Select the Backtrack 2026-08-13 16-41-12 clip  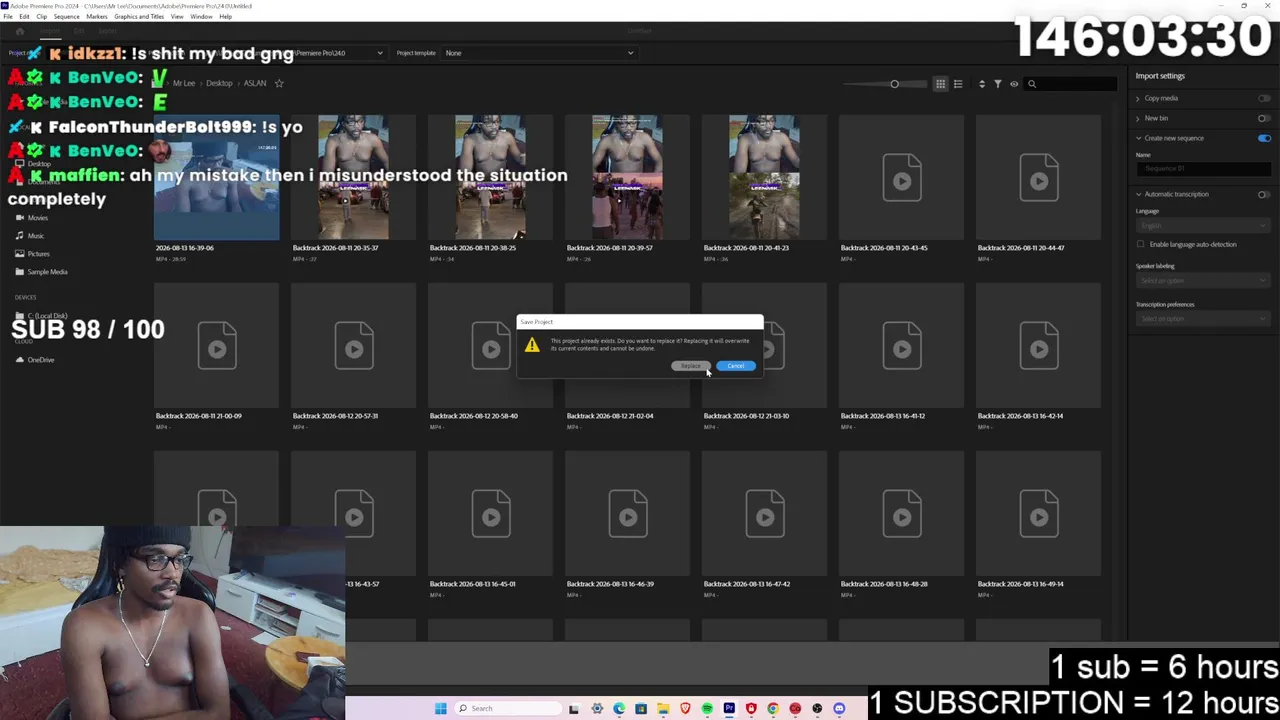click(x=902, y=346)
